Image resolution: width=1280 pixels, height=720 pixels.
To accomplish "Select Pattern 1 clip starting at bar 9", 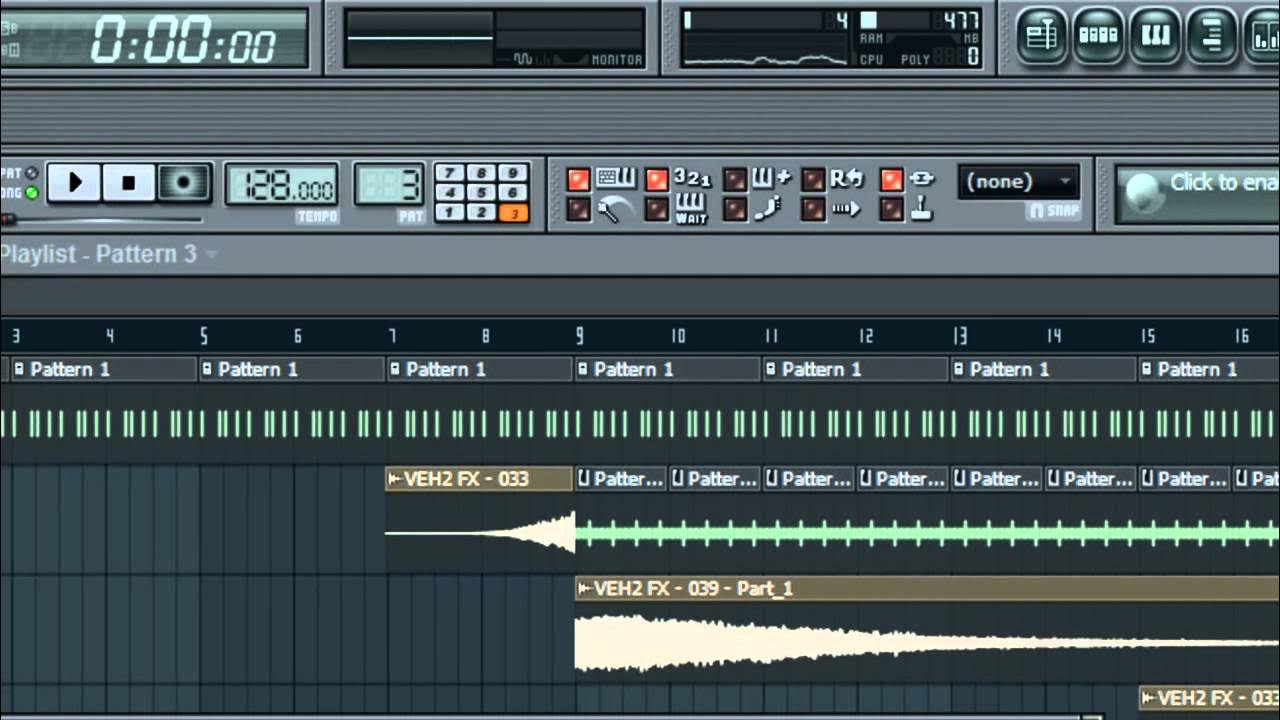I will [668, 369].
